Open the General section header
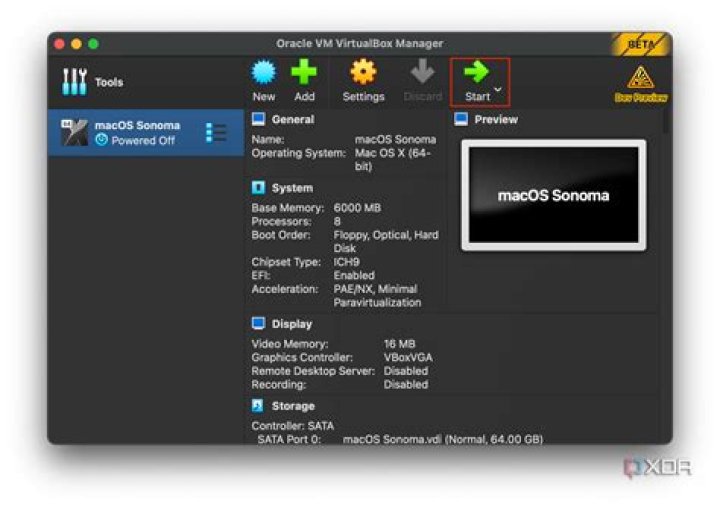 click(x=293, y=119)
